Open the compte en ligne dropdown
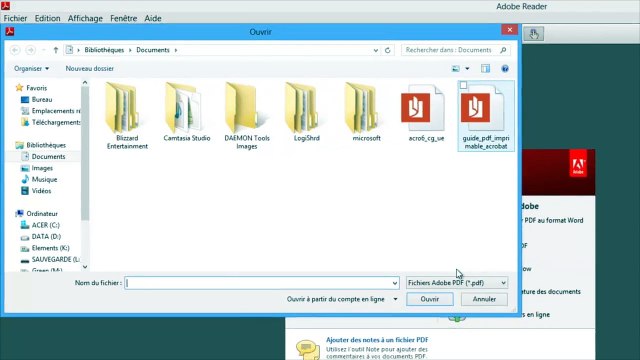This screenshot has height=360, width=640. (x=395, y=299)
